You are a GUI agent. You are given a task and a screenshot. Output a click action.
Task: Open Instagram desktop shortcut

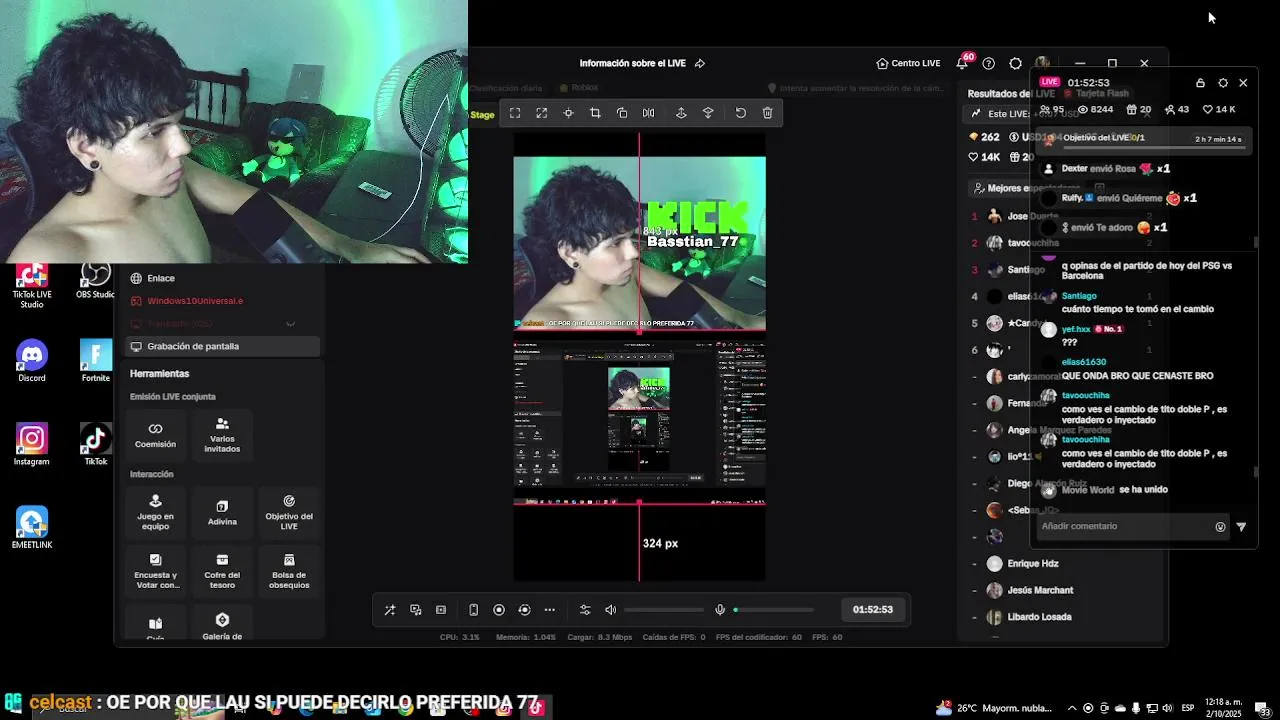pos(32,444)
